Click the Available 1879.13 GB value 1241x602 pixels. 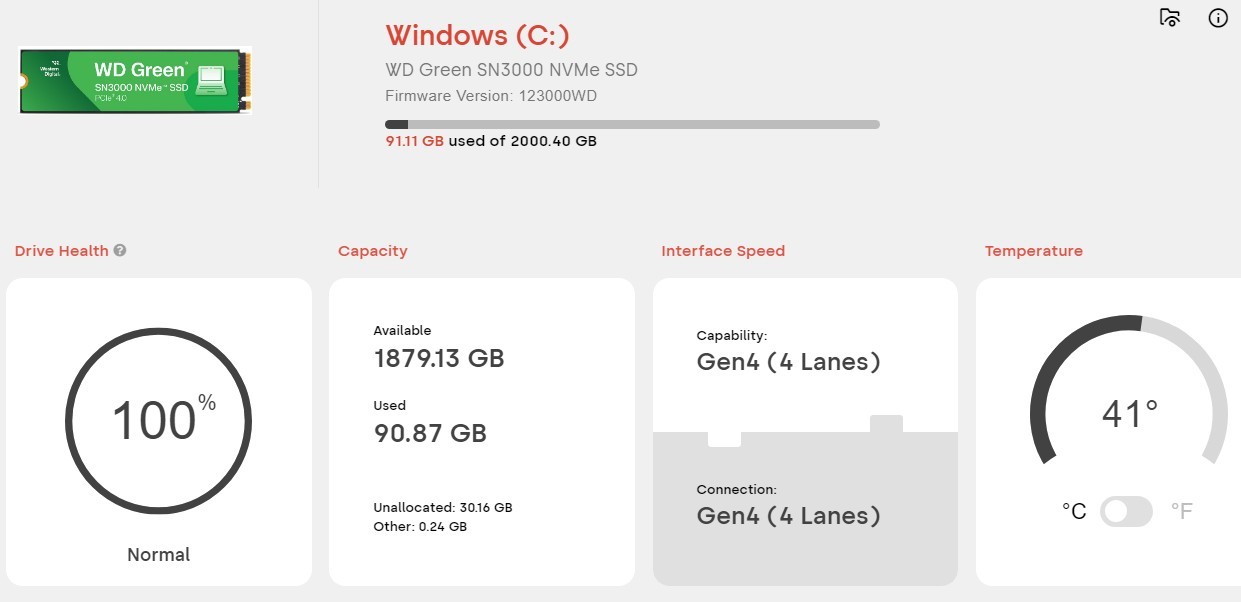click(x=439, y=358)
